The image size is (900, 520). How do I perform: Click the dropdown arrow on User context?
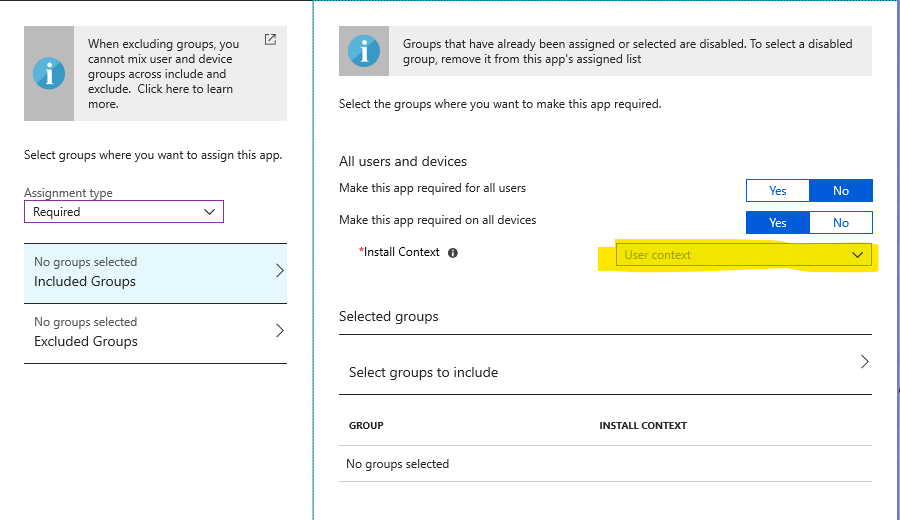pos(858,255)
